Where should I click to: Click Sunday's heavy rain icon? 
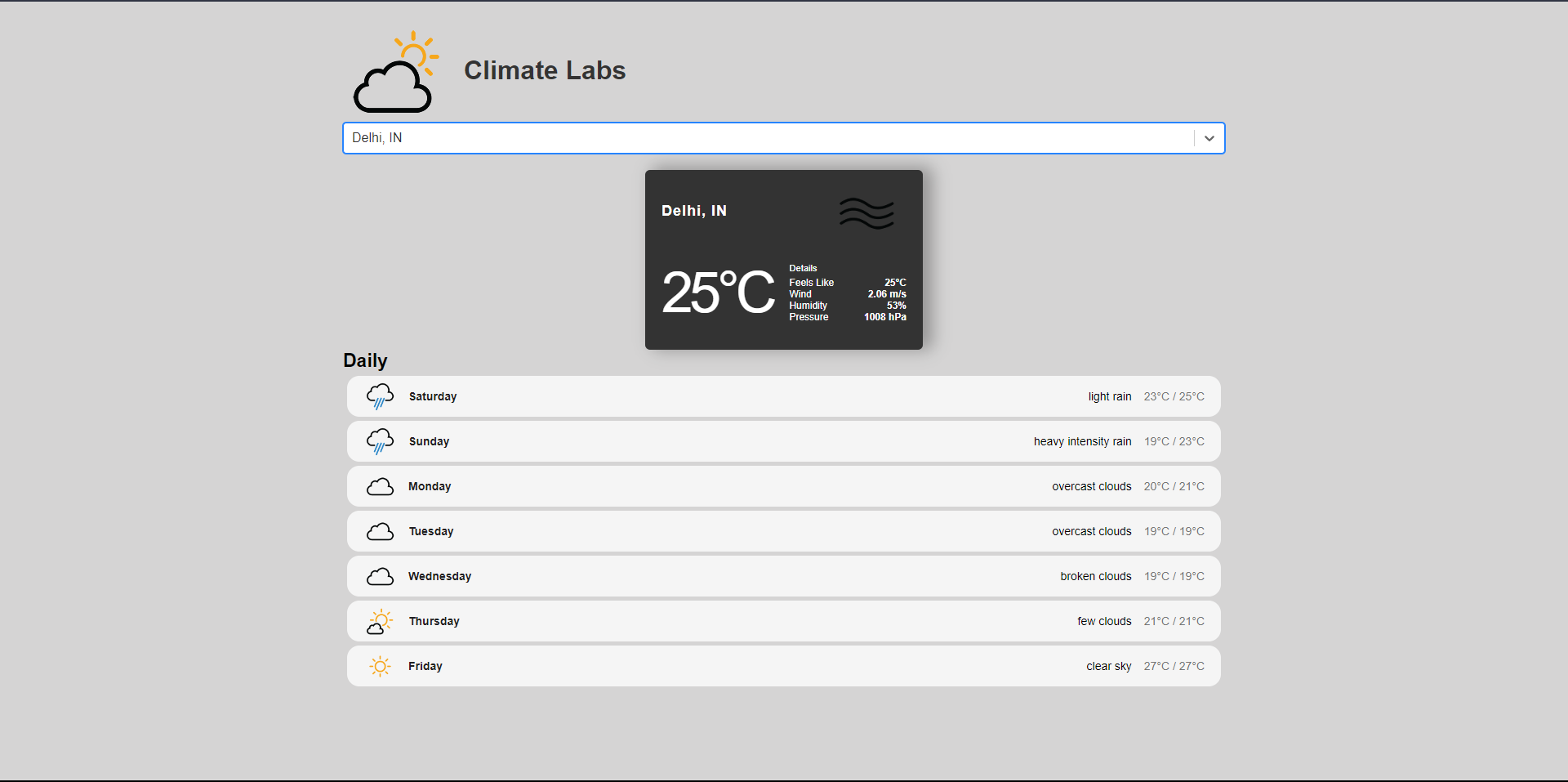(x=380, y=441)
